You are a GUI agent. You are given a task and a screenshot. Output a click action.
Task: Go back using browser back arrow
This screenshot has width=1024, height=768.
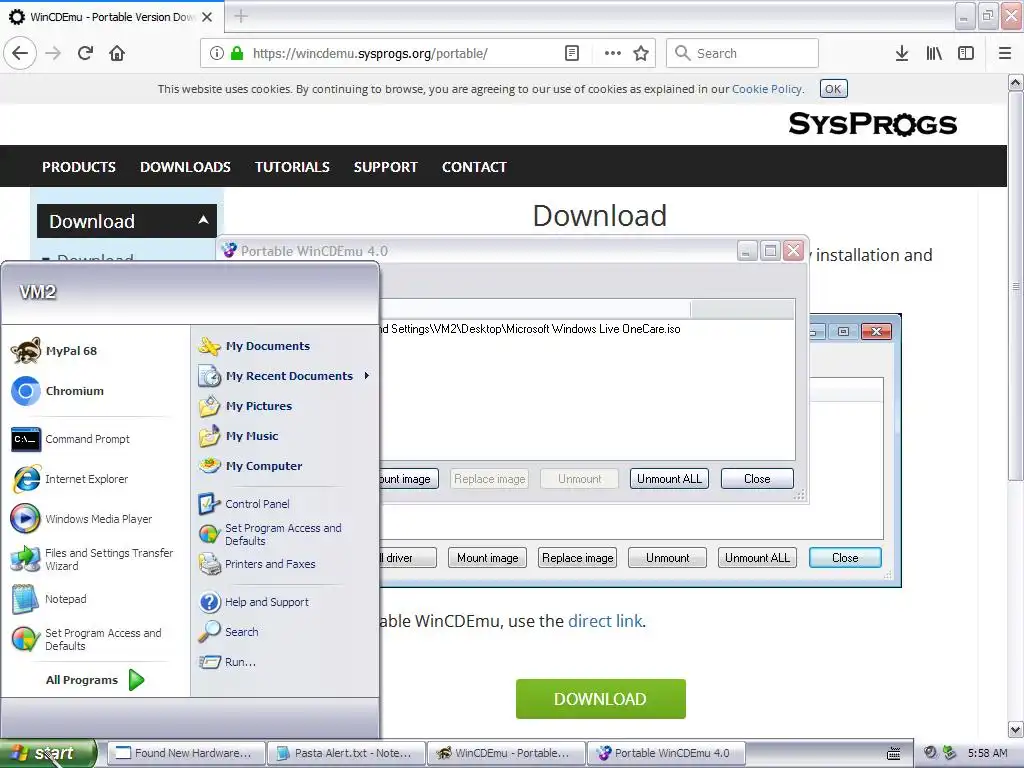click(20, 53)
